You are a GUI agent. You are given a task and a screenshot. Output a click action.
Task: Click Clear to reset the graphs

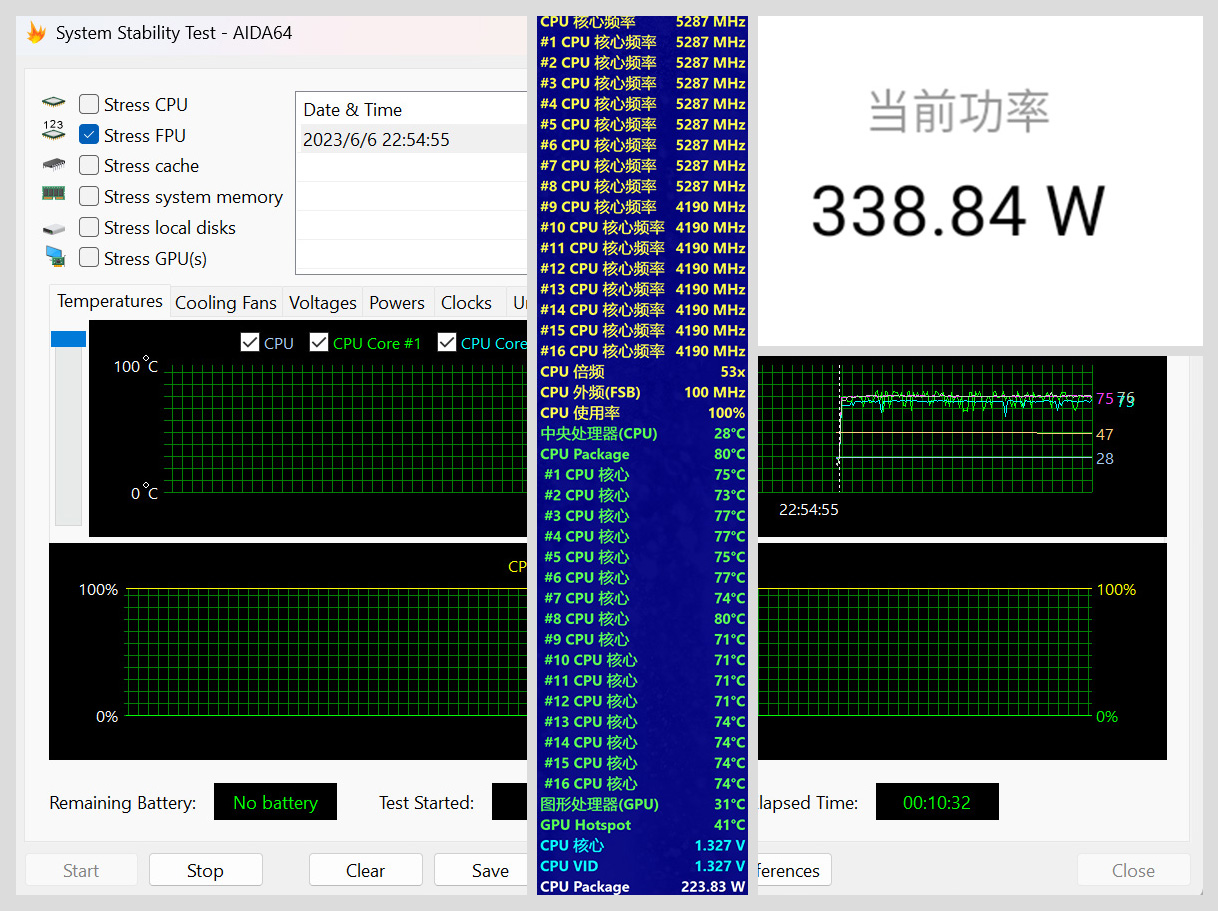coord(365,870)
